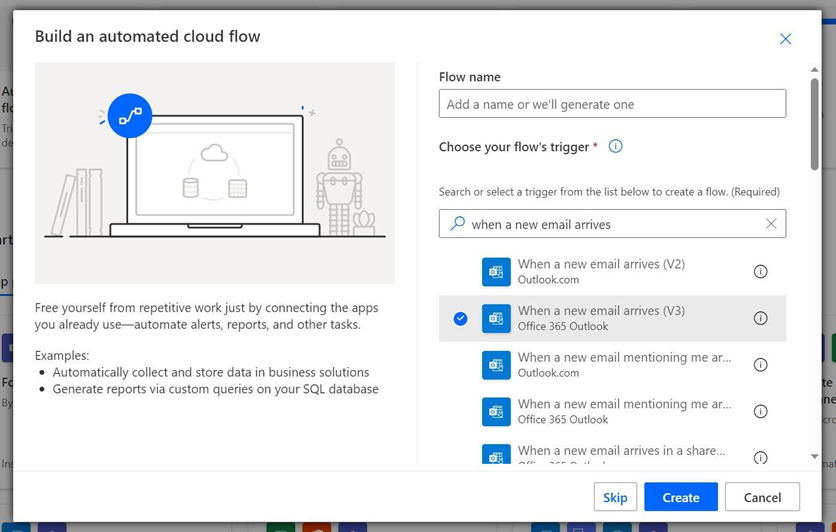Select When a new email arrives (V2) Outlook.com
The height and width of the screenshot is (532, 836).
tap(612, 272)
